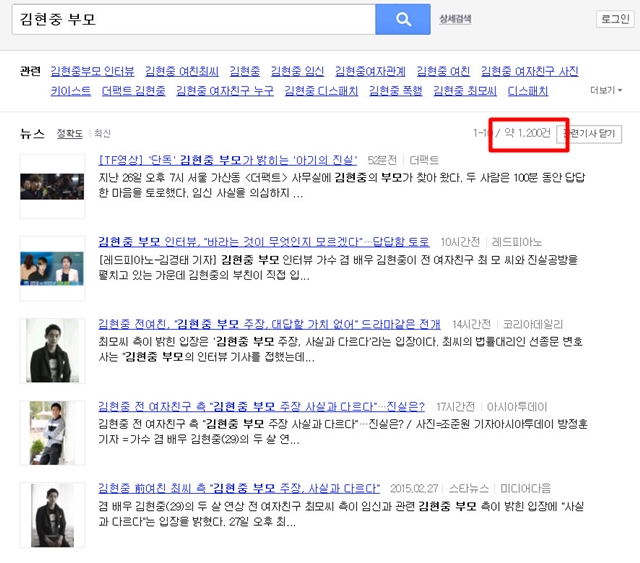Click the 관련 label before related searches
Viewport: 640px width, 563px height.
coord(30,71)
